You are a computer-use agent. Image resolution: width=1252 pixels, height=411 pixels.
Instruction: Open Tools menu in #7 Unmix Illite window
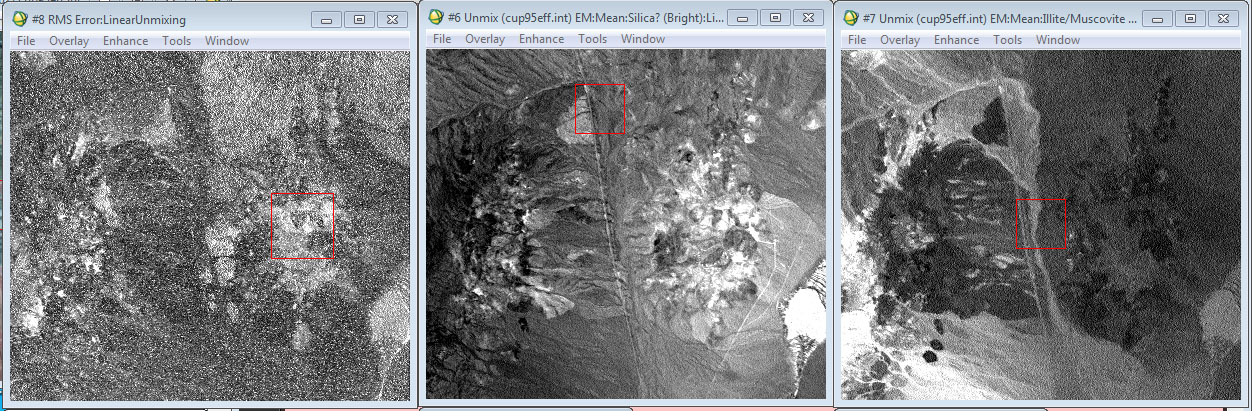click(1007, 40)
